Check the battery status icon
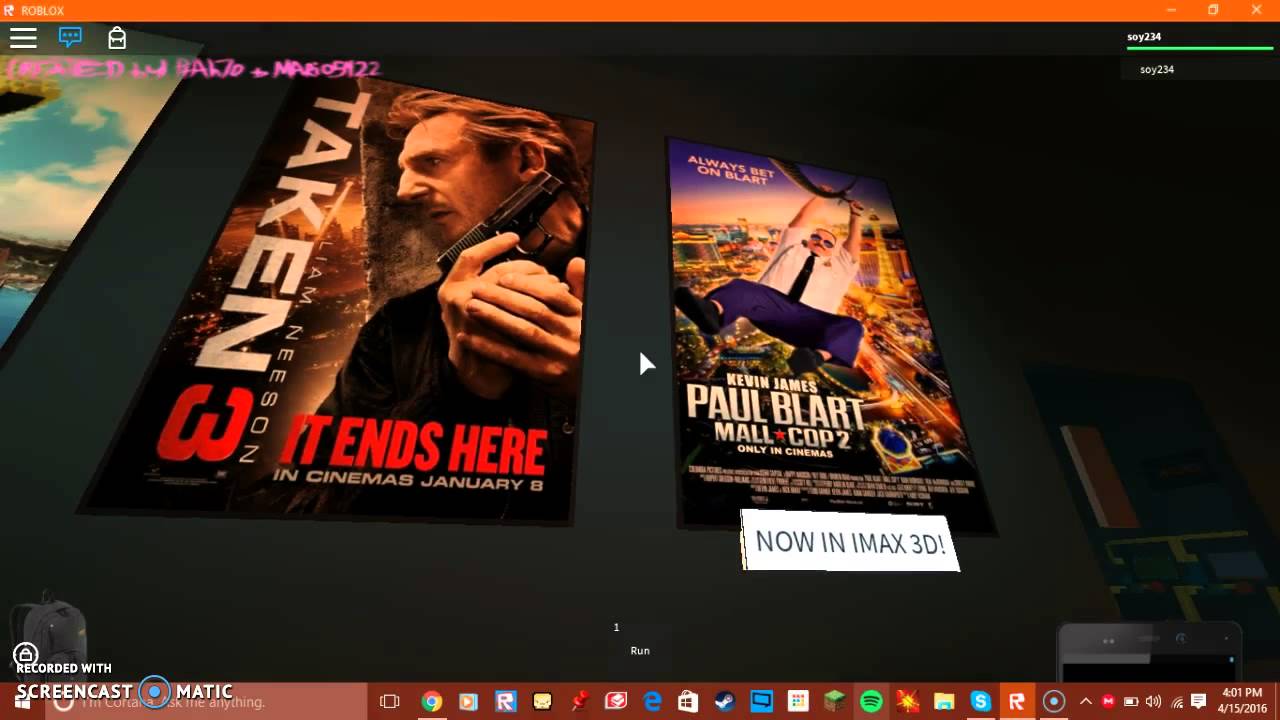Screen dimensions: 1280x720 tap(1131, 702)
